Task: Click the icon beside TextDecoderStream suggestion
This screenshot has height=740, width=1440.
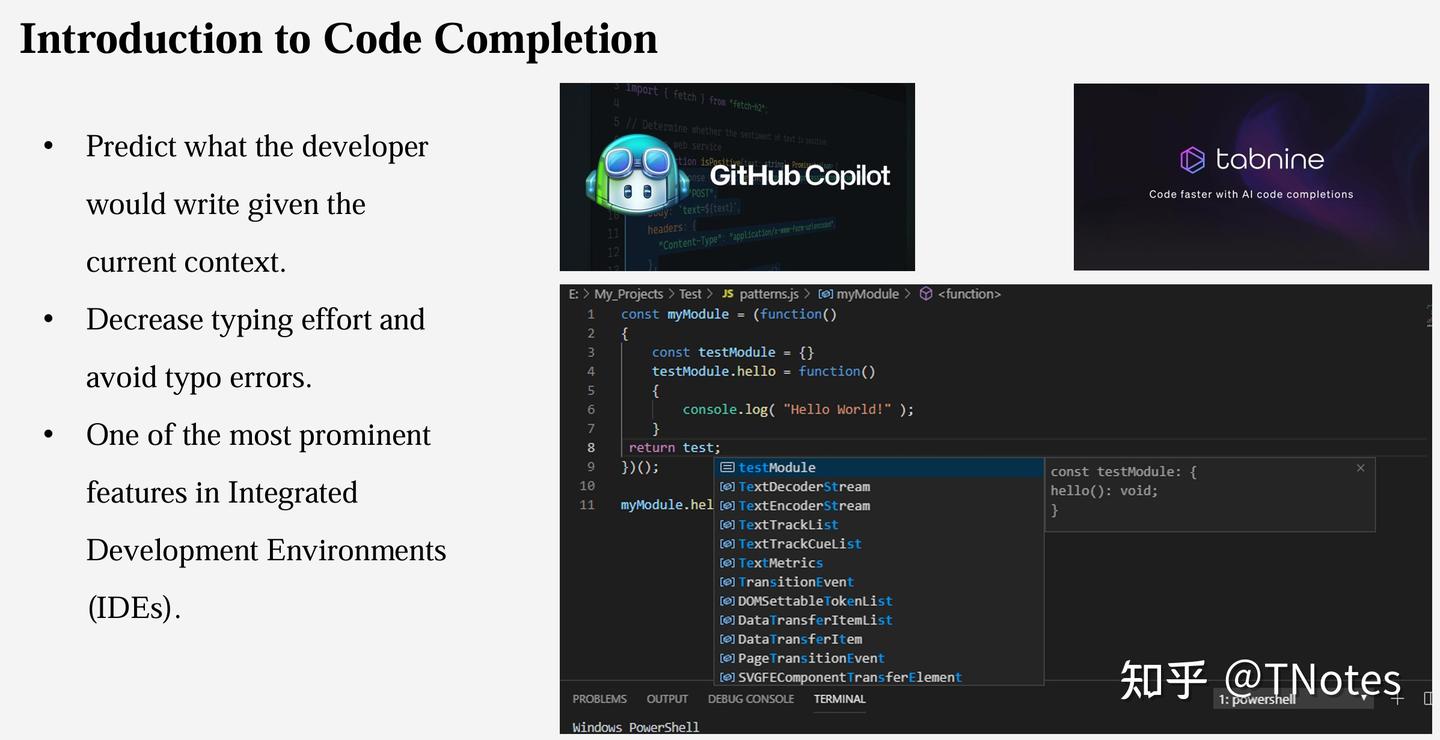Action: (x=728, y=487)
